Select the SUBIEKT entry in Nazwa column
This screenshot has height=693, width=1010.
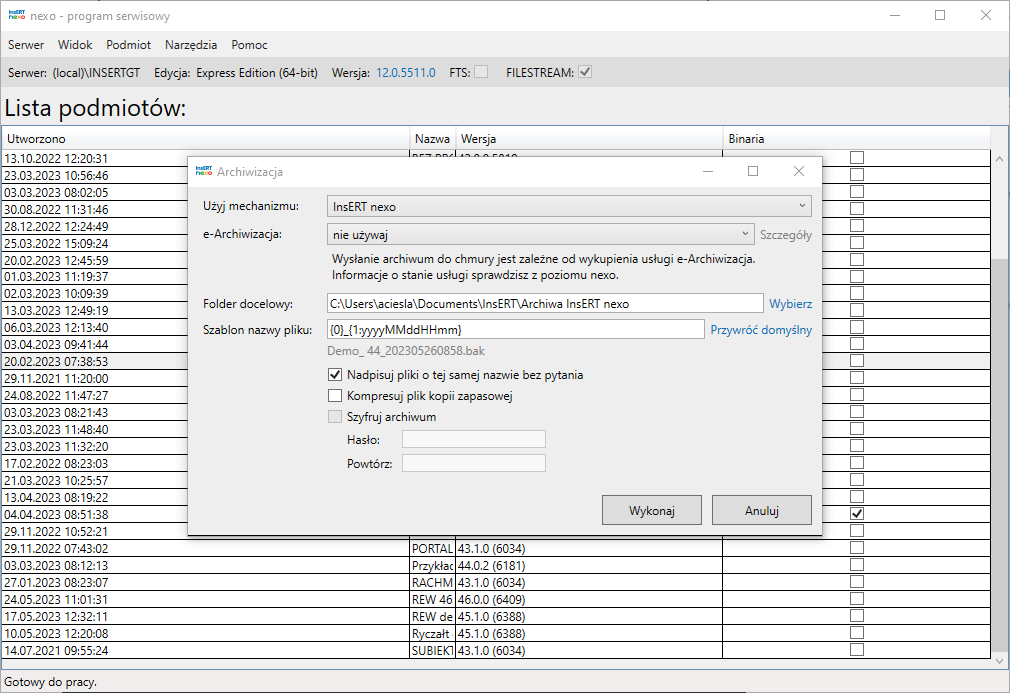coord(432,650)
